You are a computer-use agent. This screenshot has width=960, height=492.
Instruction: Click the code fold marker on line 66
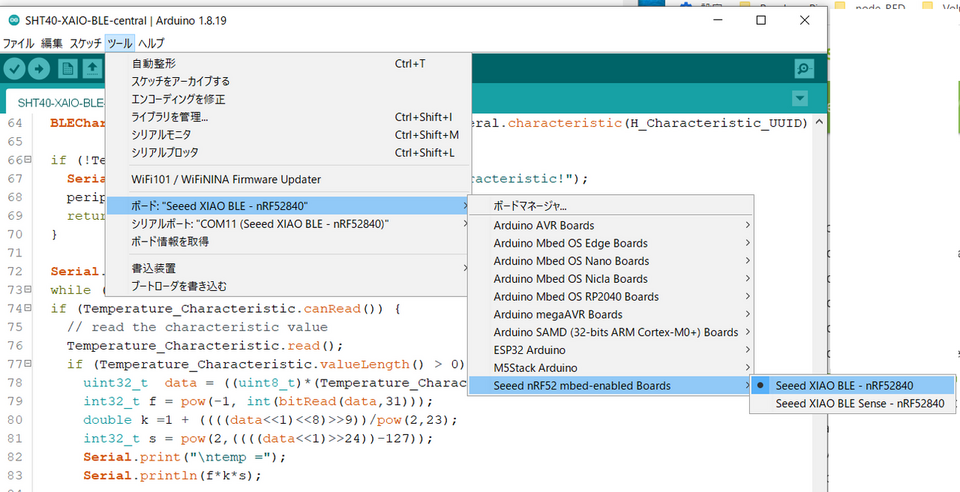[26, 160]
